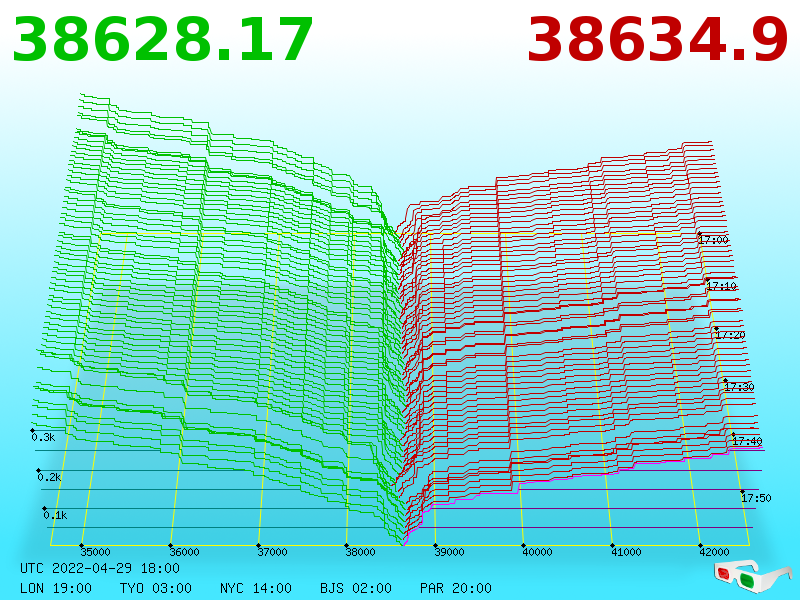
Task: Click the 39000 price axis label
Action: pos(449,552)
